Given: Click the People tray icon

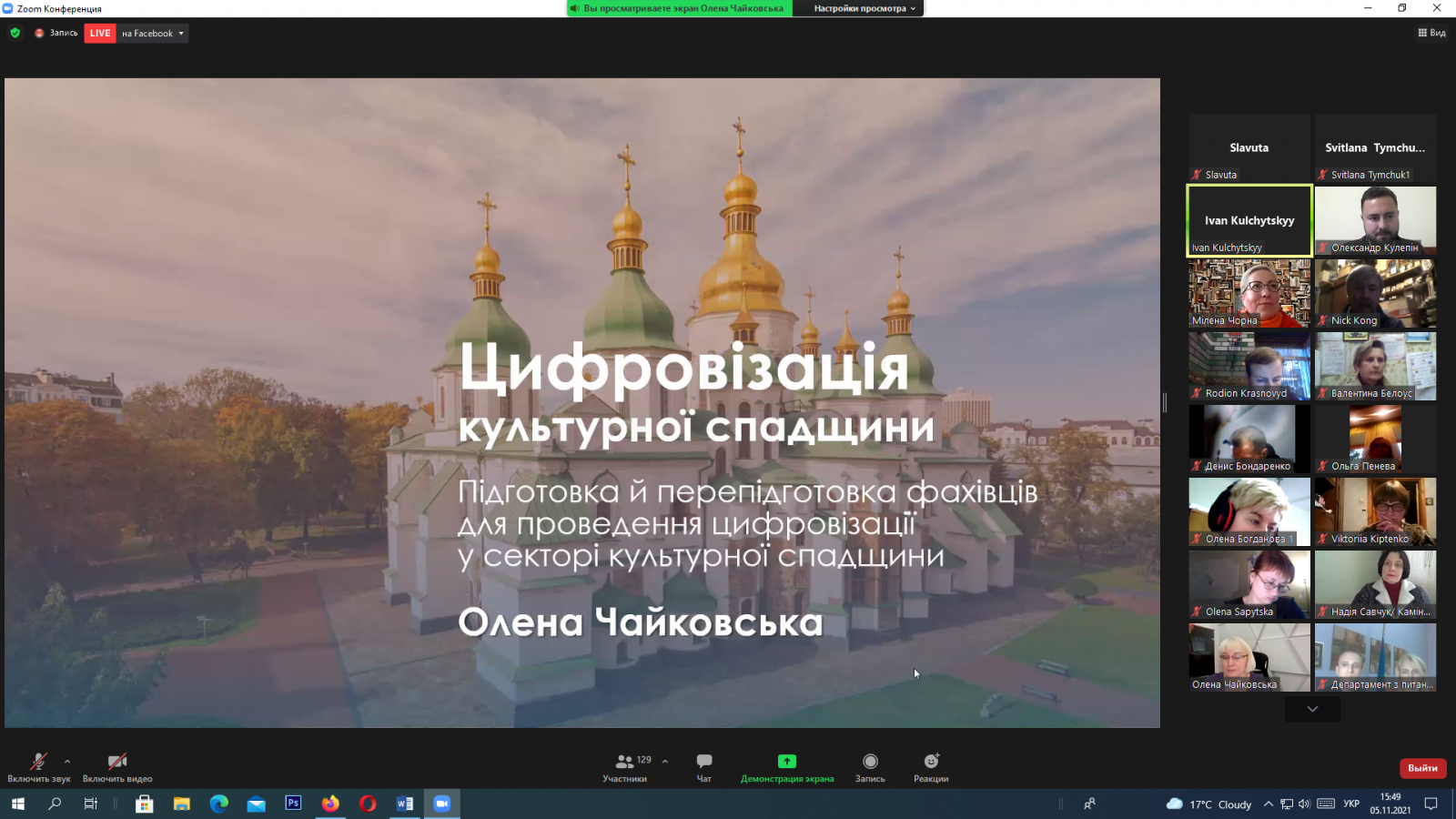Looking at the screenshot, I should [x=1089, y=804].
